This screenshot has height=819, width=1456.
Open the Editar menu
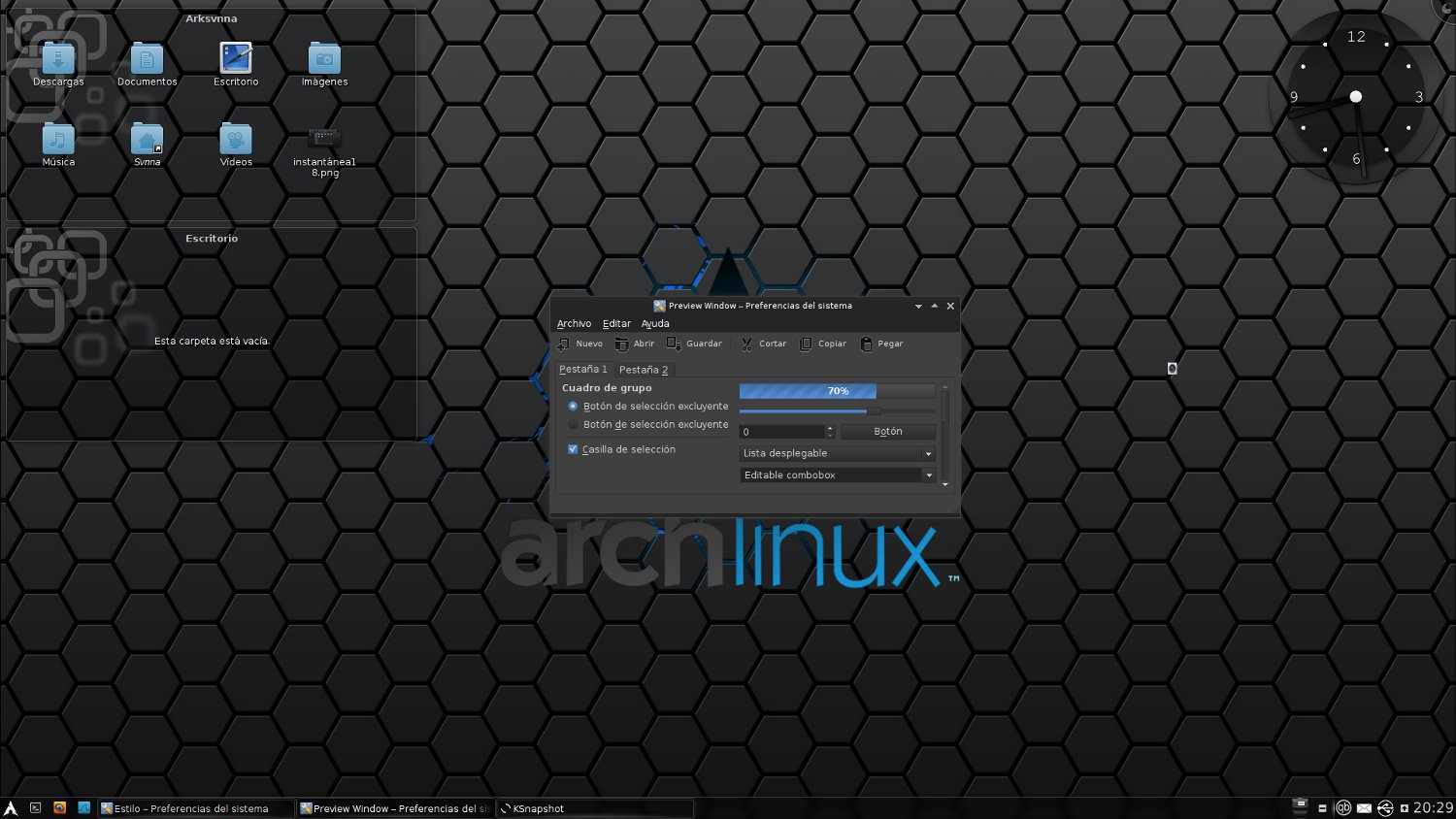616,323
